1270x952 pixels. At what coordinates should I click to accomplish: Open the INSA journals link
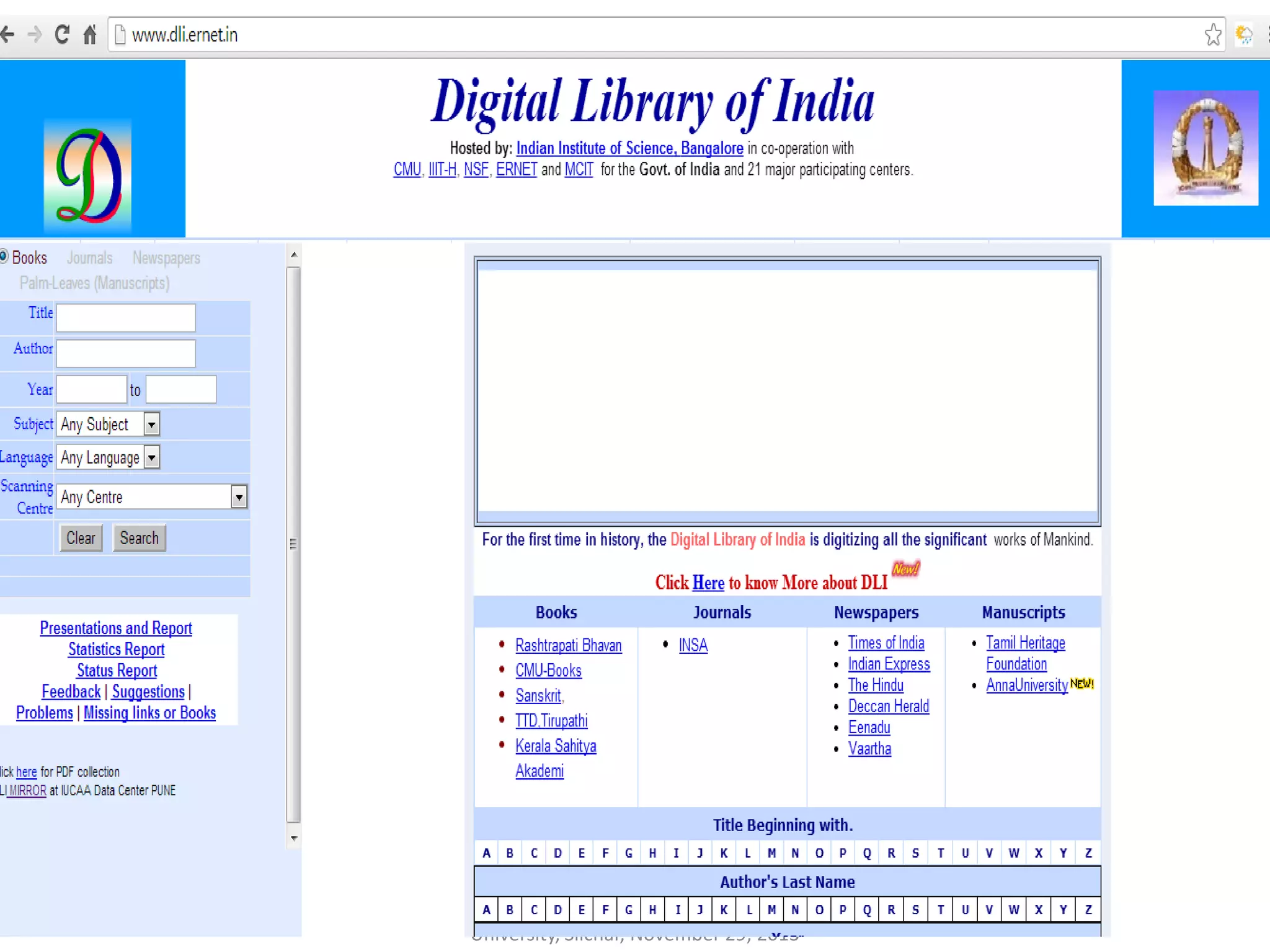693,646
